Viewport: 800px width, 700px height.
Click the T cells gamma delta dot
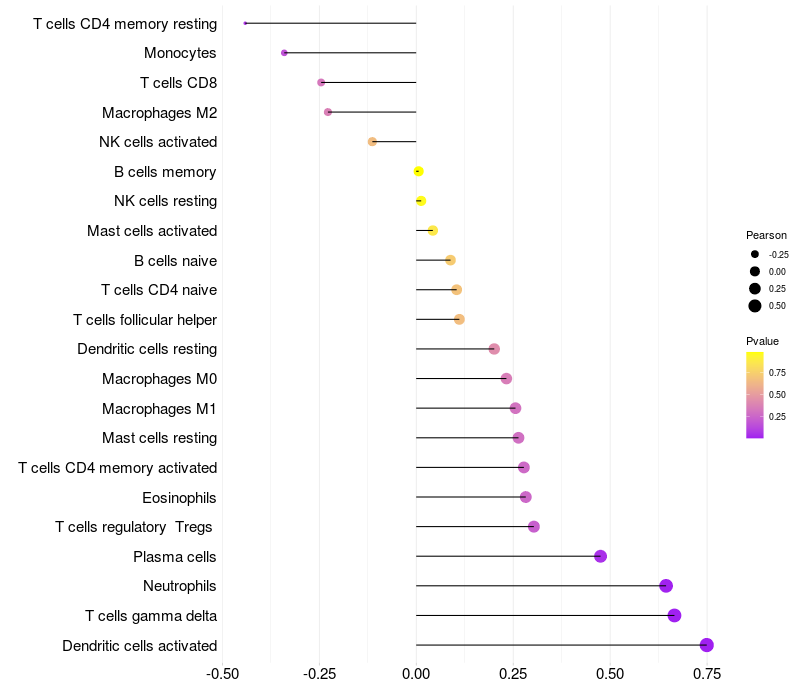pyautogui.click(x=674, y=615)
